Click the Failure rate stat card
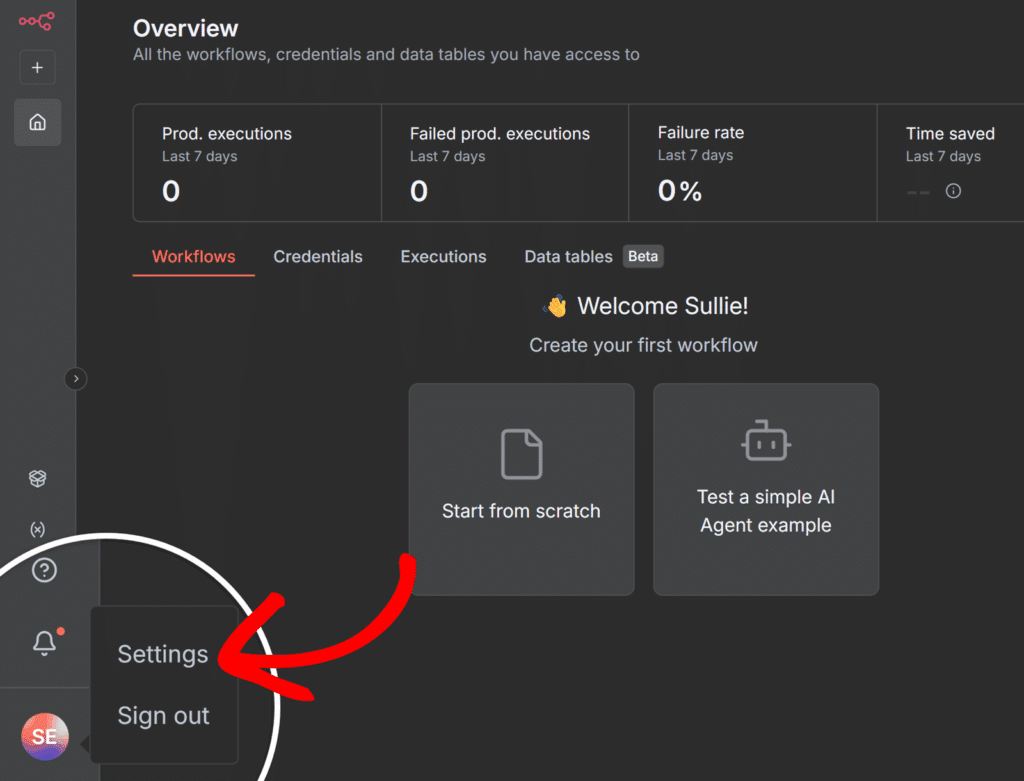The width and height of the screenshot is (1024, 781). pyautogui.click(x=752, y=162)
